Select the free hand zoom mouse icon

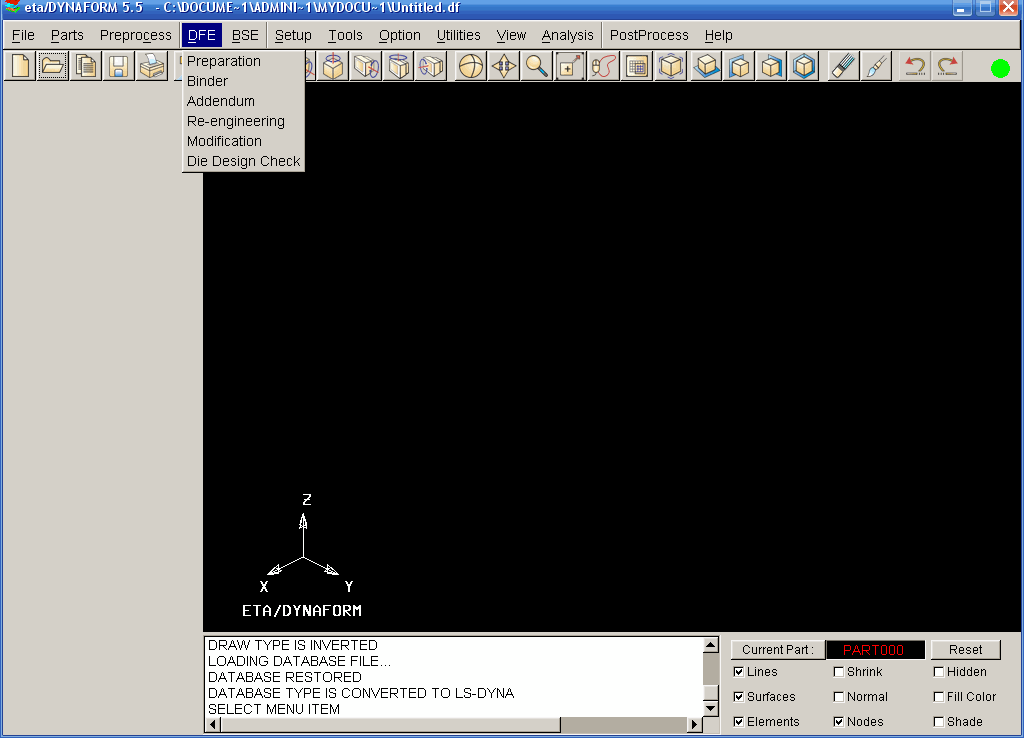point(603,66)
